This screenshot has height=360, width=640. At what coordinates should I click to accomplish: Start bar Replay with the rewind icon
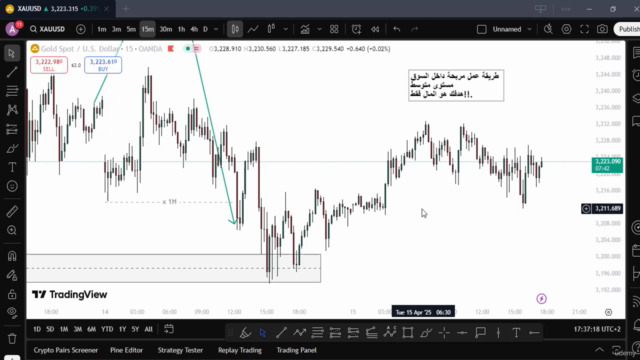point(375,29)
